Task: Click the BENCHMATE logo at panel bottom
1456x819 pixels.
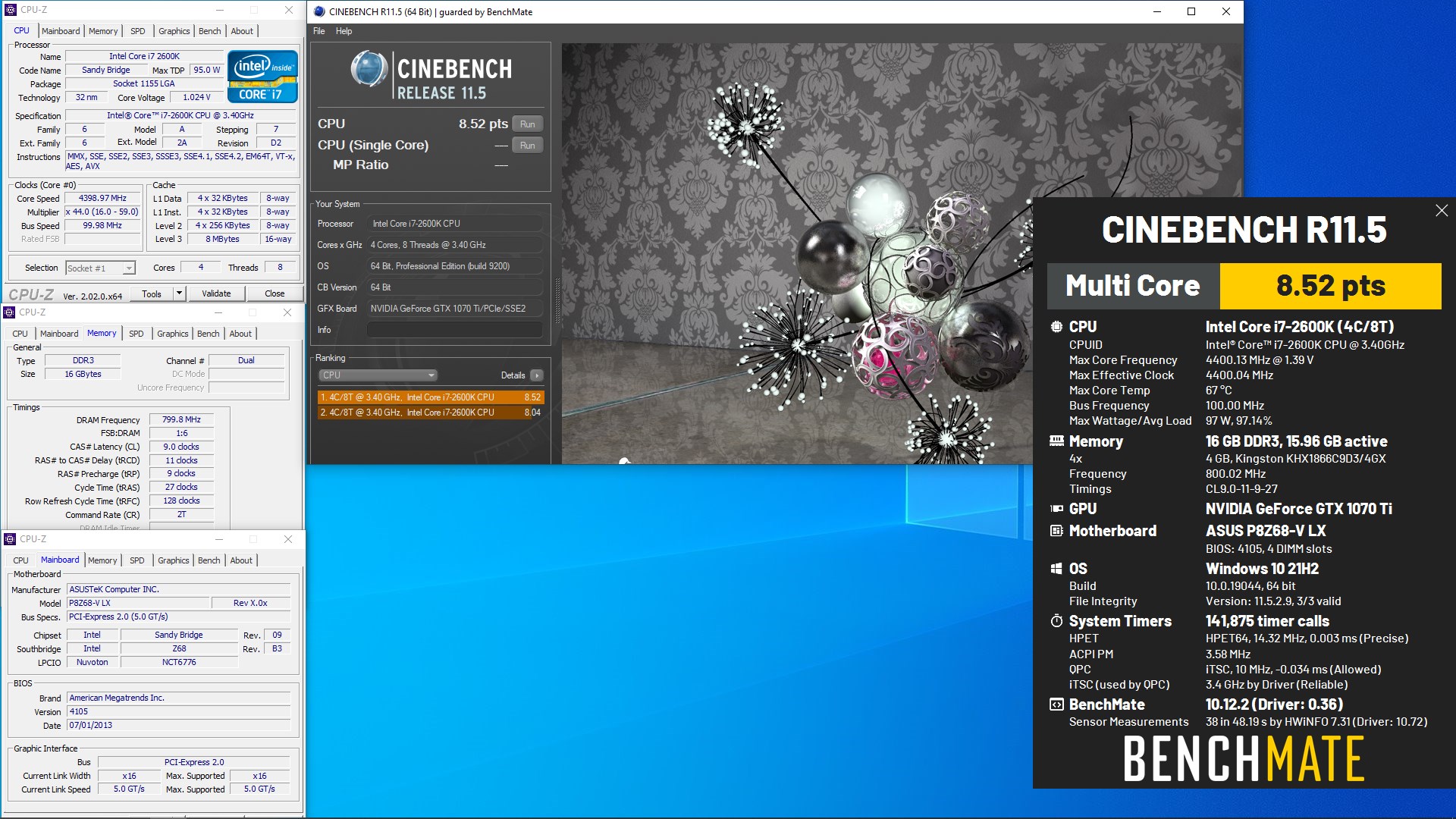Action: tap(1244, 759)
